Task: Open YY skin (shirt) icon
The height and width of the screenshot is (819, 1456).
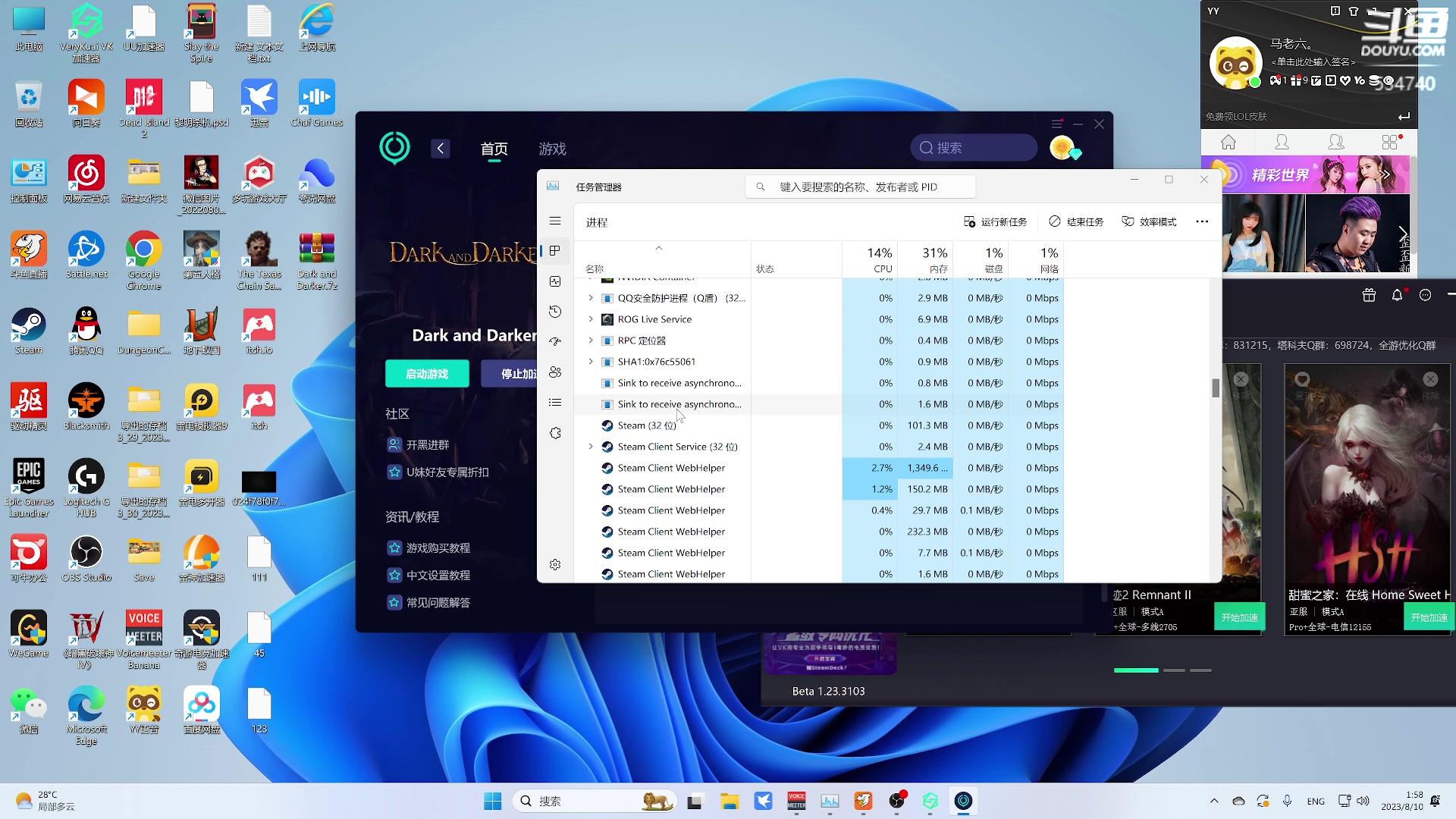Action: 1354,11
